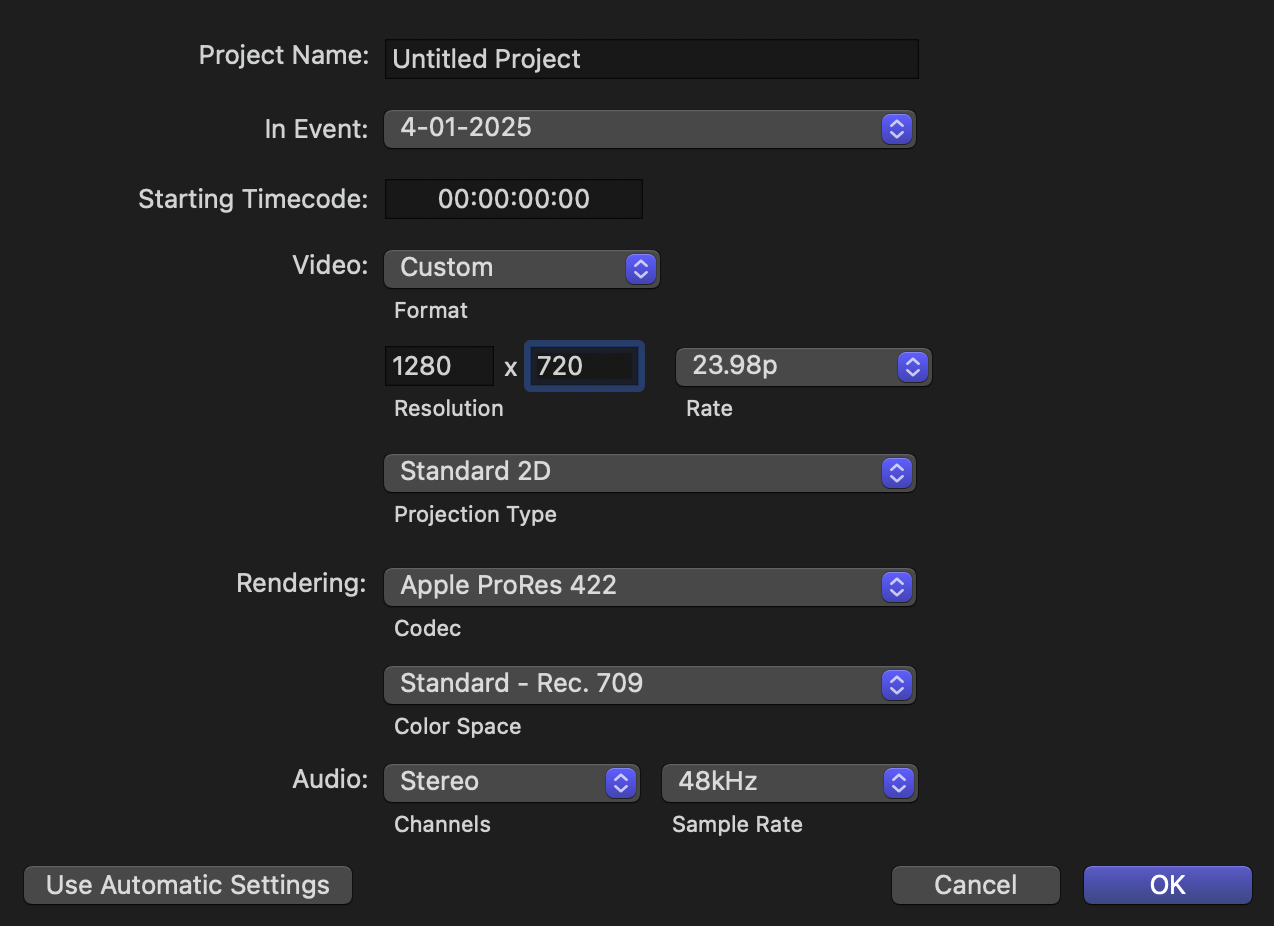Click the Projection Type popup chevron icon

pos(896,472)
